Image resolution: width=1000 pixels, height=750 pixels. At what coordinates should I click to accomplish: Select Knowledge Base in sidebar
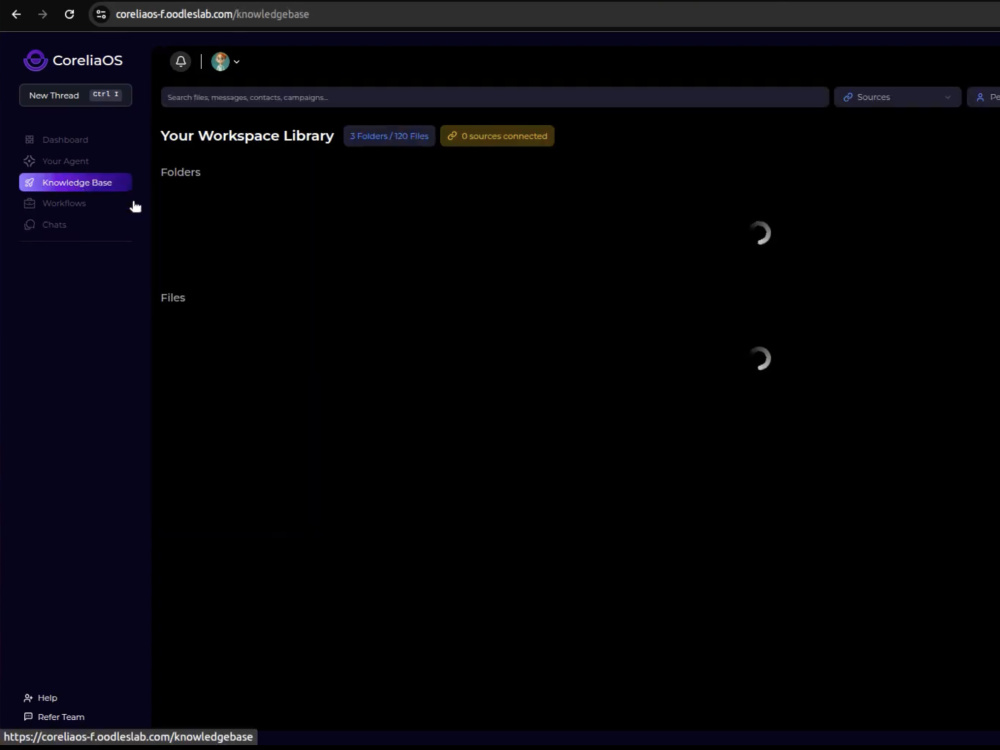pos(75,182)
